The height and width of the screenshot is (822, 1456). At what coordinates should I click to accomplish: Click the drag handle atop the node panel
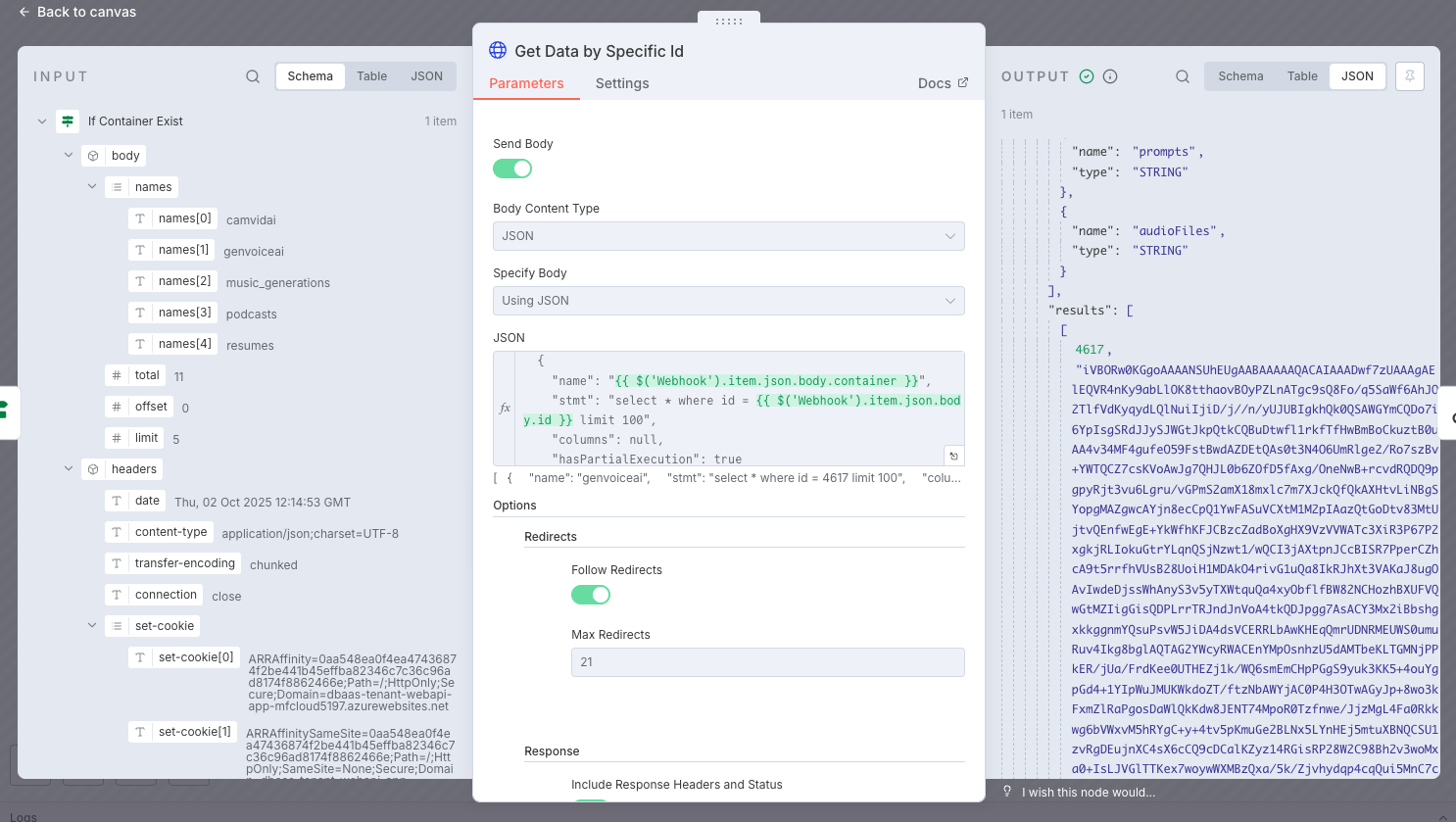tap(729, 21)
